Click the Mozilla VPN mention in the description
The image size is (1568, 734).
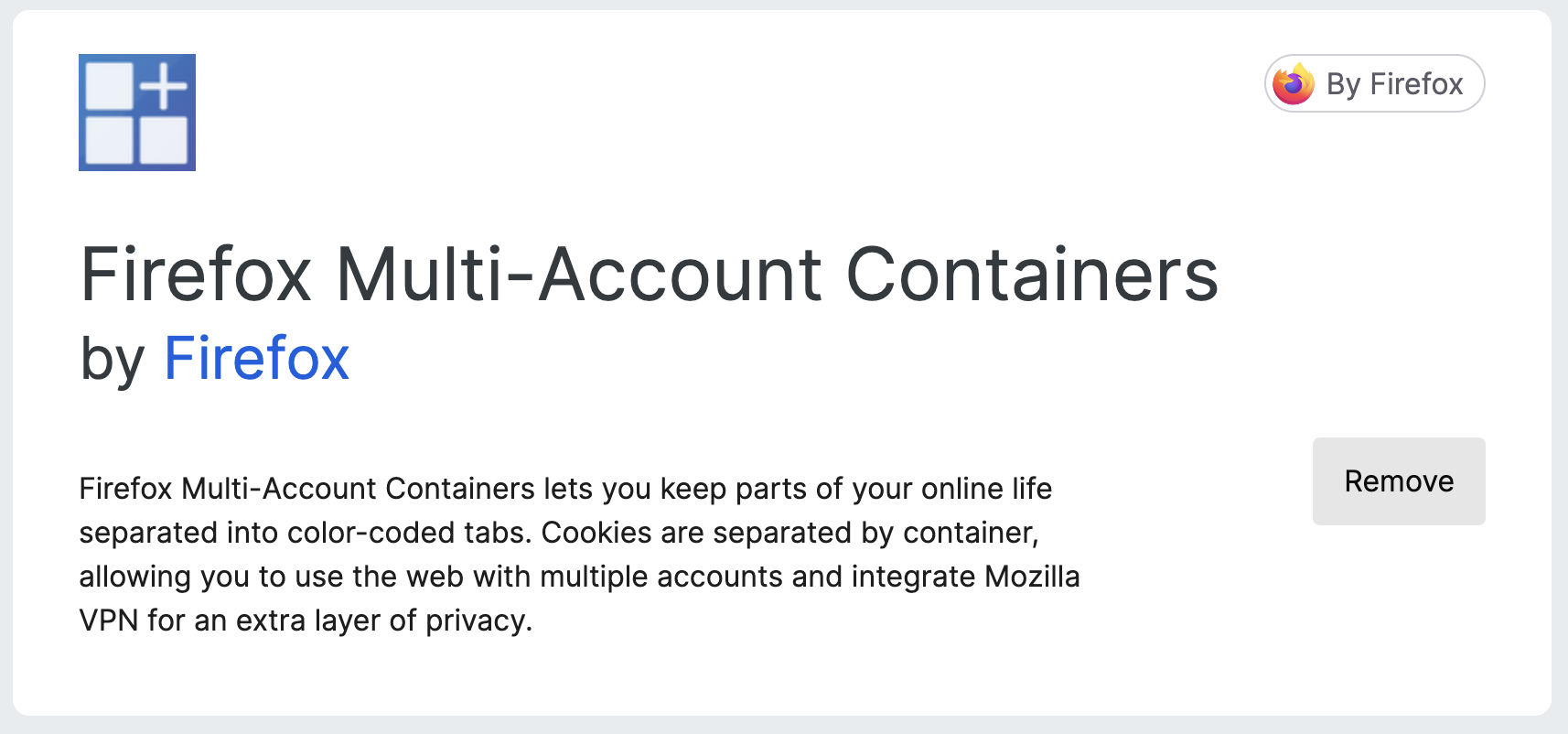[x=1034, y=577]
